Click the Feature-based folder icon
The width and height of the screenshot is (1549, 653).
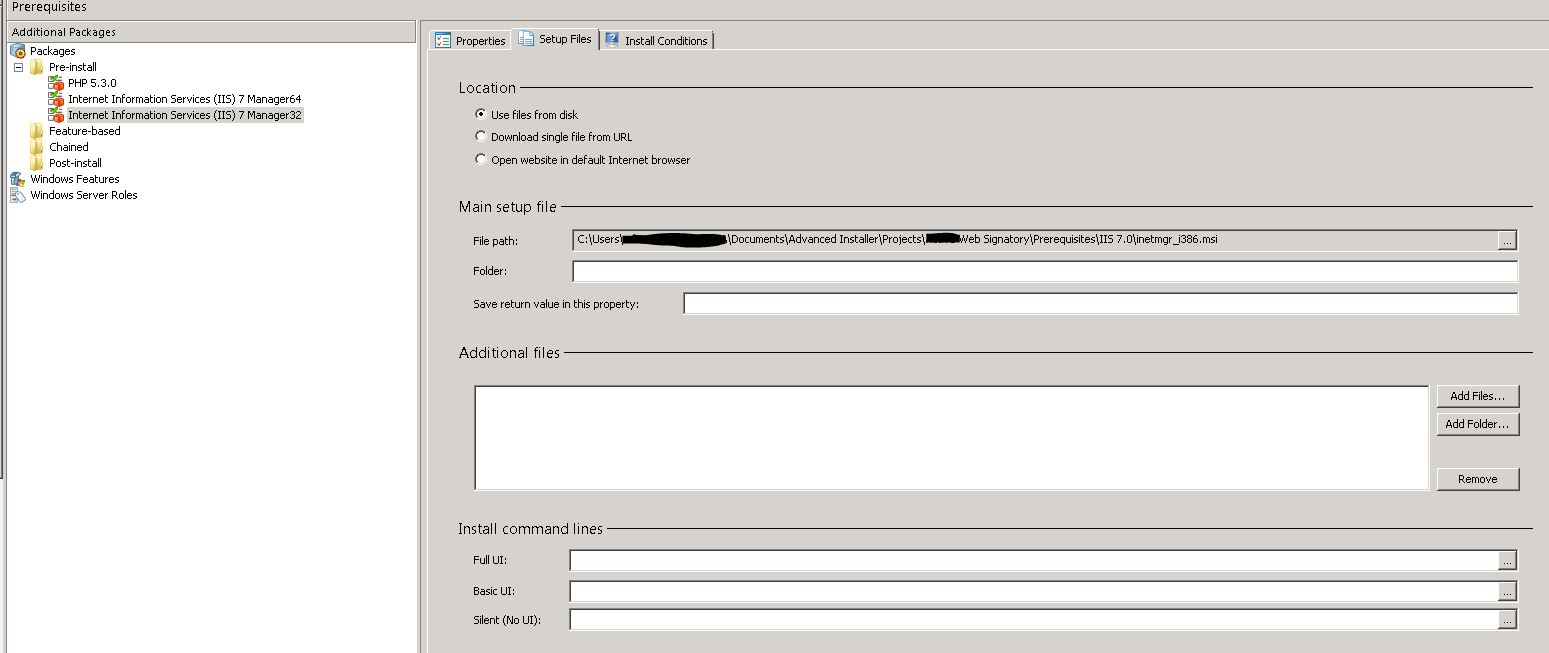click(x=37, y=131)
